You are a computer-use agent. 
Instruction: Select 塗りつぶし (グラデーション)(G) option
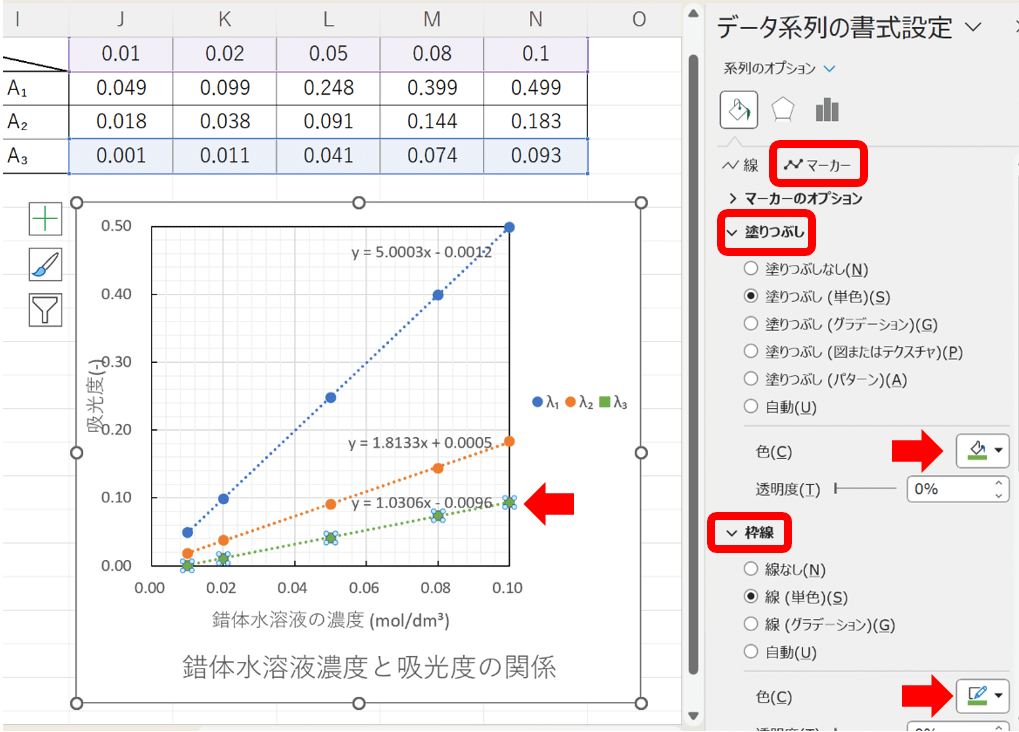tap(751, 324)
